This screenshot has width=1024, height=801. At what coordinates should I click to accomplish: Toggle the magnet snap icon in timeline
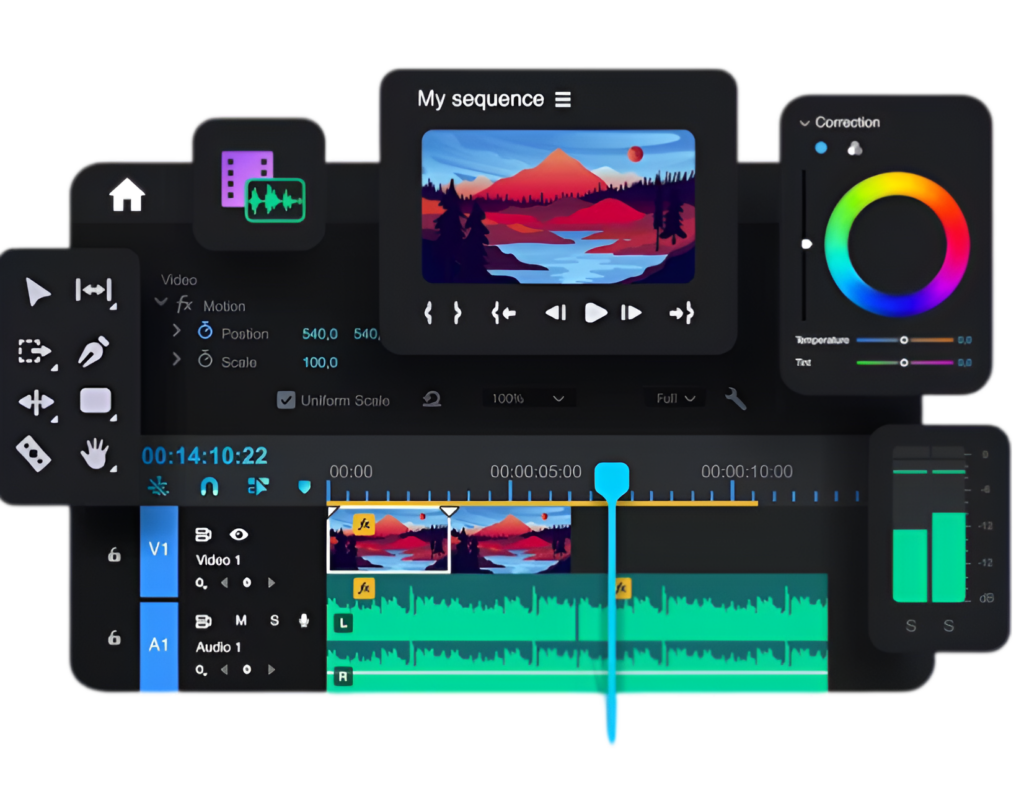coord(209,486)
